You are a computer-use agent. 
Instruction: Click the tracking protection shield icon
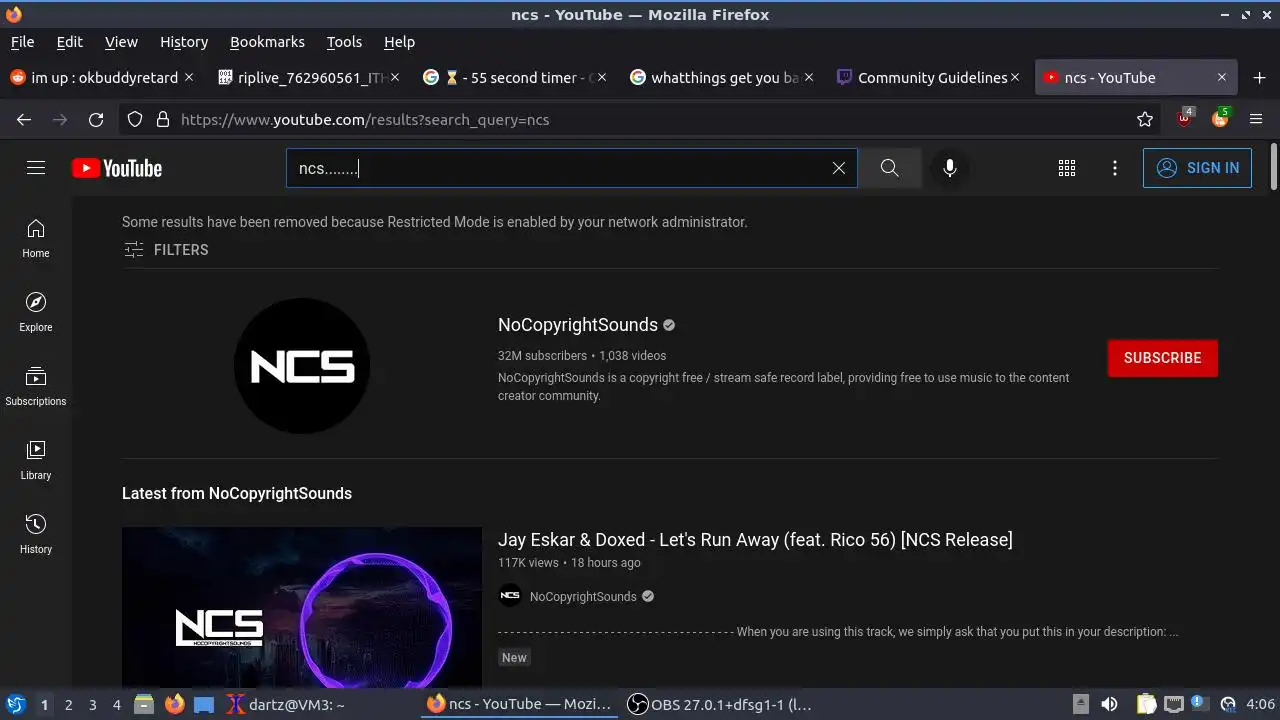point(136,119)
